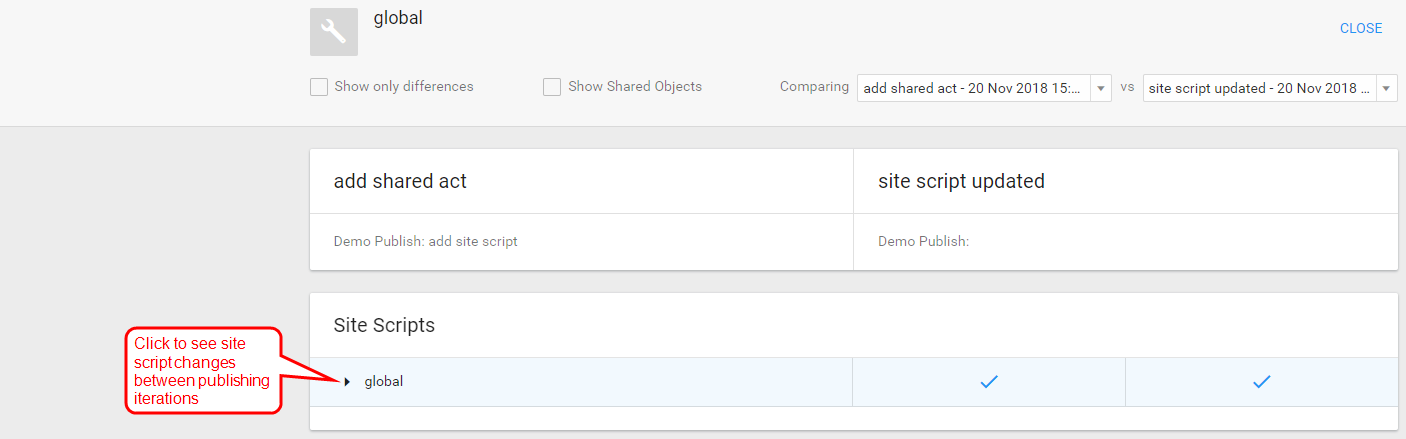Image resolution: width=1406 pixels, height=439 pixels.
Task: Select the 'add shared act' column heading
Action: [x=400, y=181]
